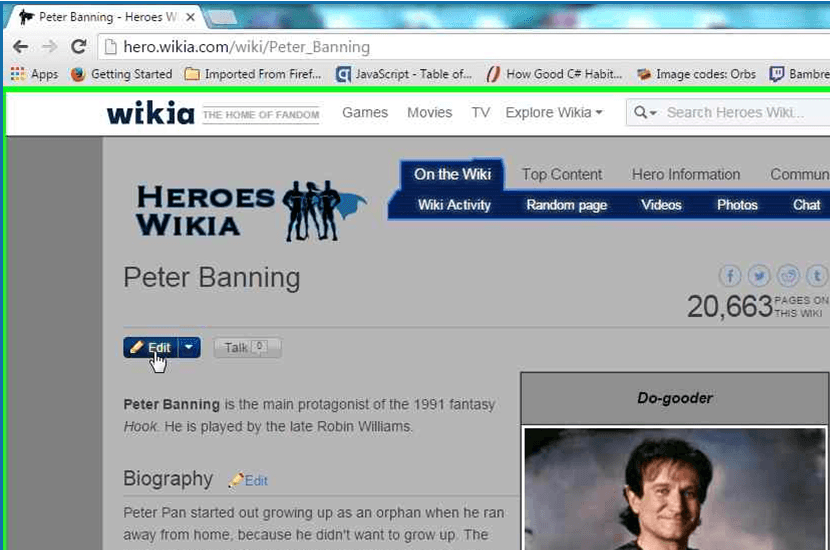Screen dimensions: 830x550
Task: Open the TV hub link
Action: click(481, 113)
